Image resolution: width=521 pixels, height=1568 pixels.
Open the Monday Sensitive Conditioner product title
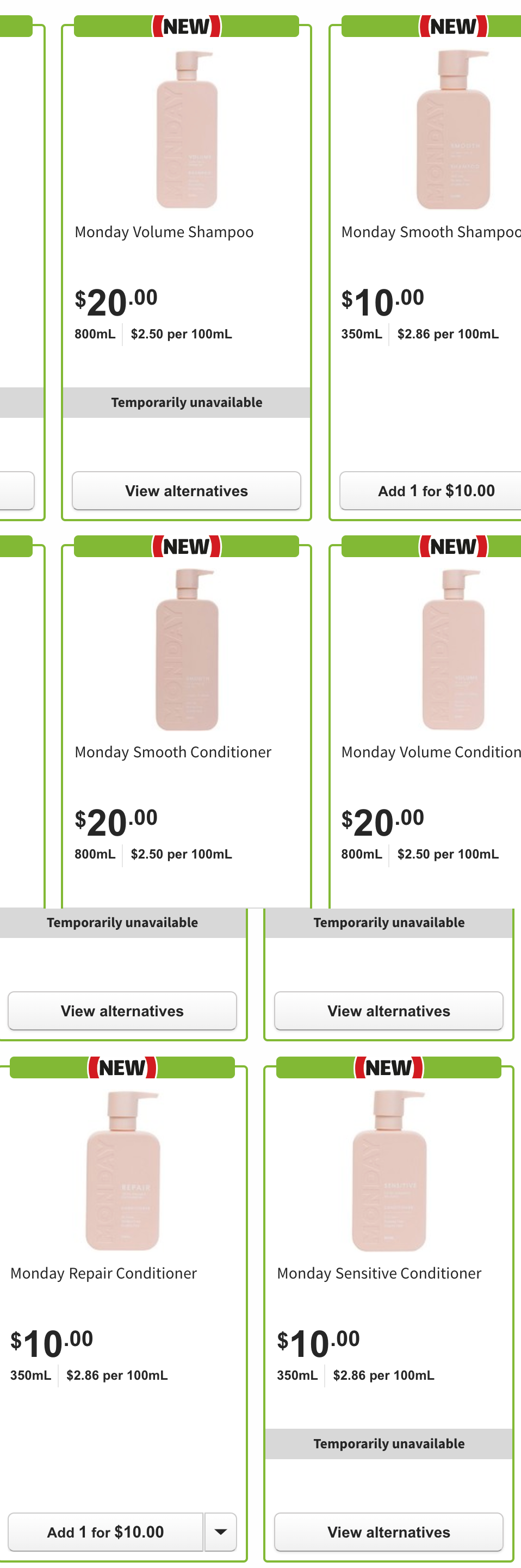(x=379, y=1273)
